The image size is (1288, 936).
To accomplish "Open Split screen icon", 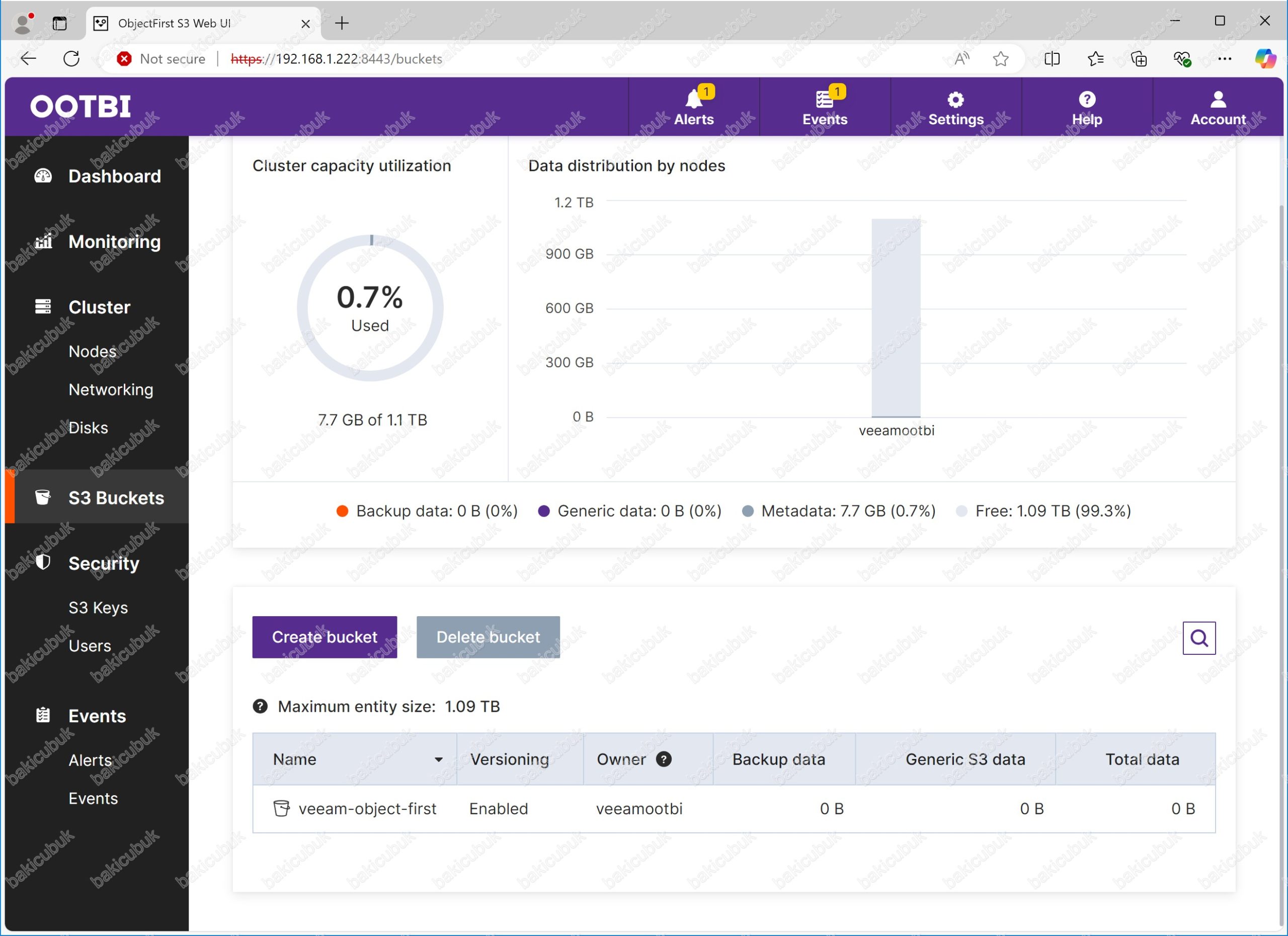I will click(x=1052, y=58).
